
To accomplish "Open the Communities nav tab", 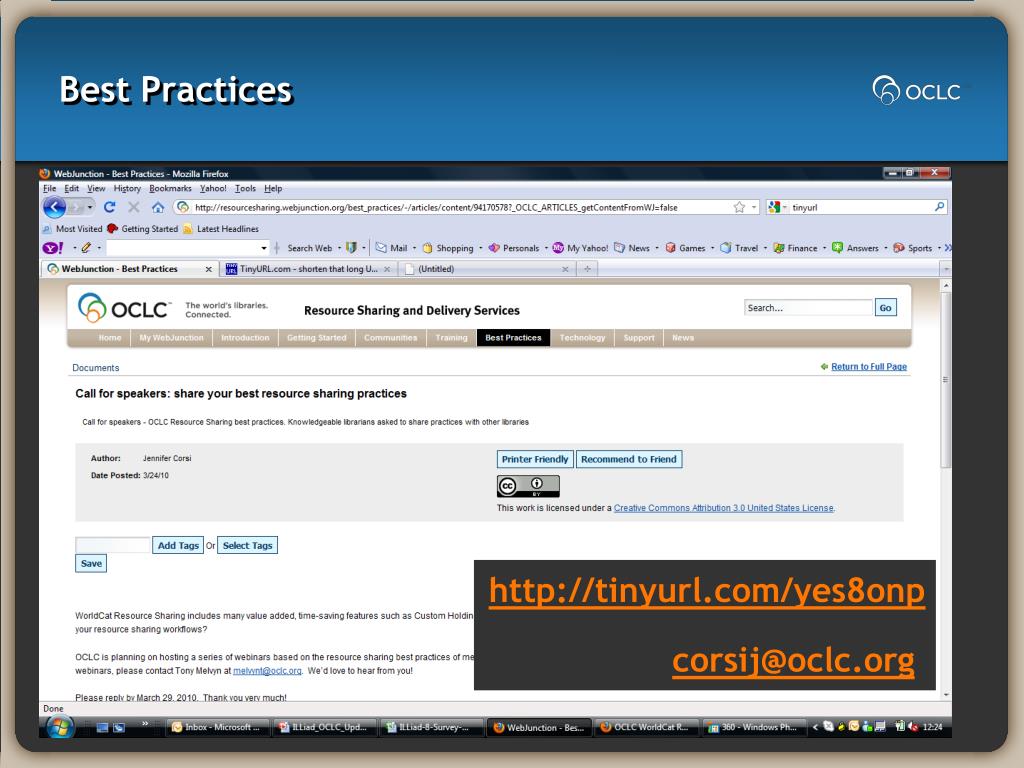I will [x=391, y=338].
